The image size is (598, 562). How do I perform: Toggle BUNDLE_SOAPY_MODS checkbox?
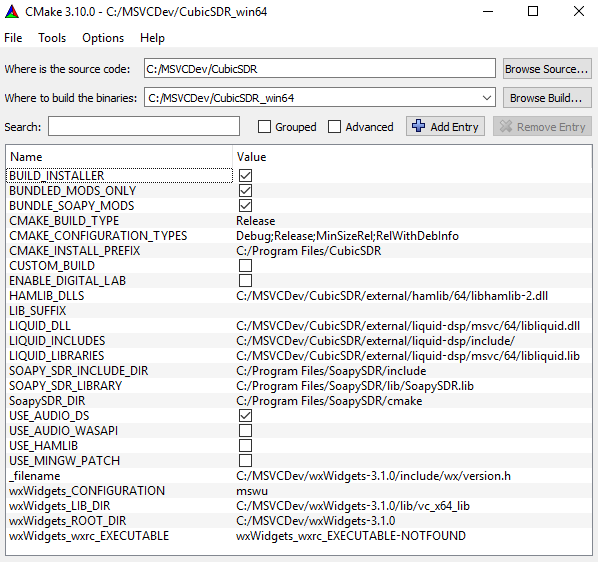(x=245, y=206)
